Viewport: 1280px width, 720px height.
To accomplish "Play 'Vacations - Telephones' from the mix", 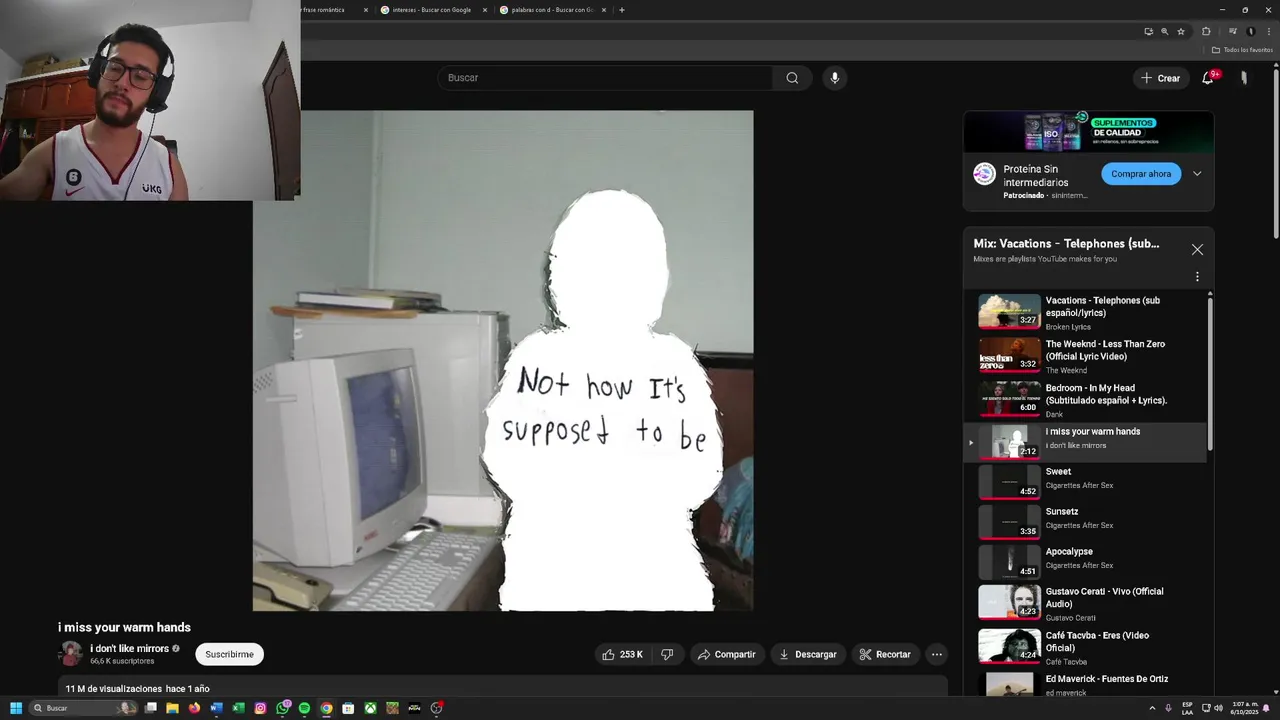I will click(x=1087, y=312).
